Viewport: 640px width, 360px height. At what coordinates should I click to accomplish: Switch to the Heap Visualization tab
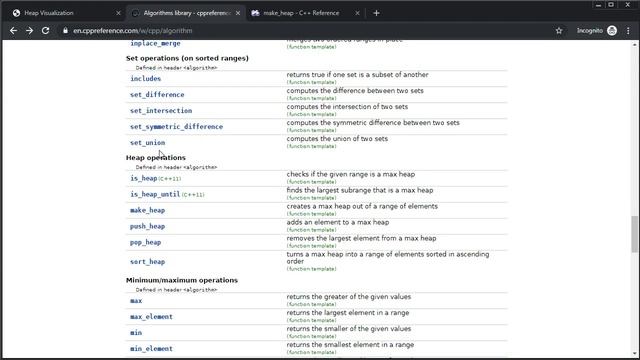(65, 13)
